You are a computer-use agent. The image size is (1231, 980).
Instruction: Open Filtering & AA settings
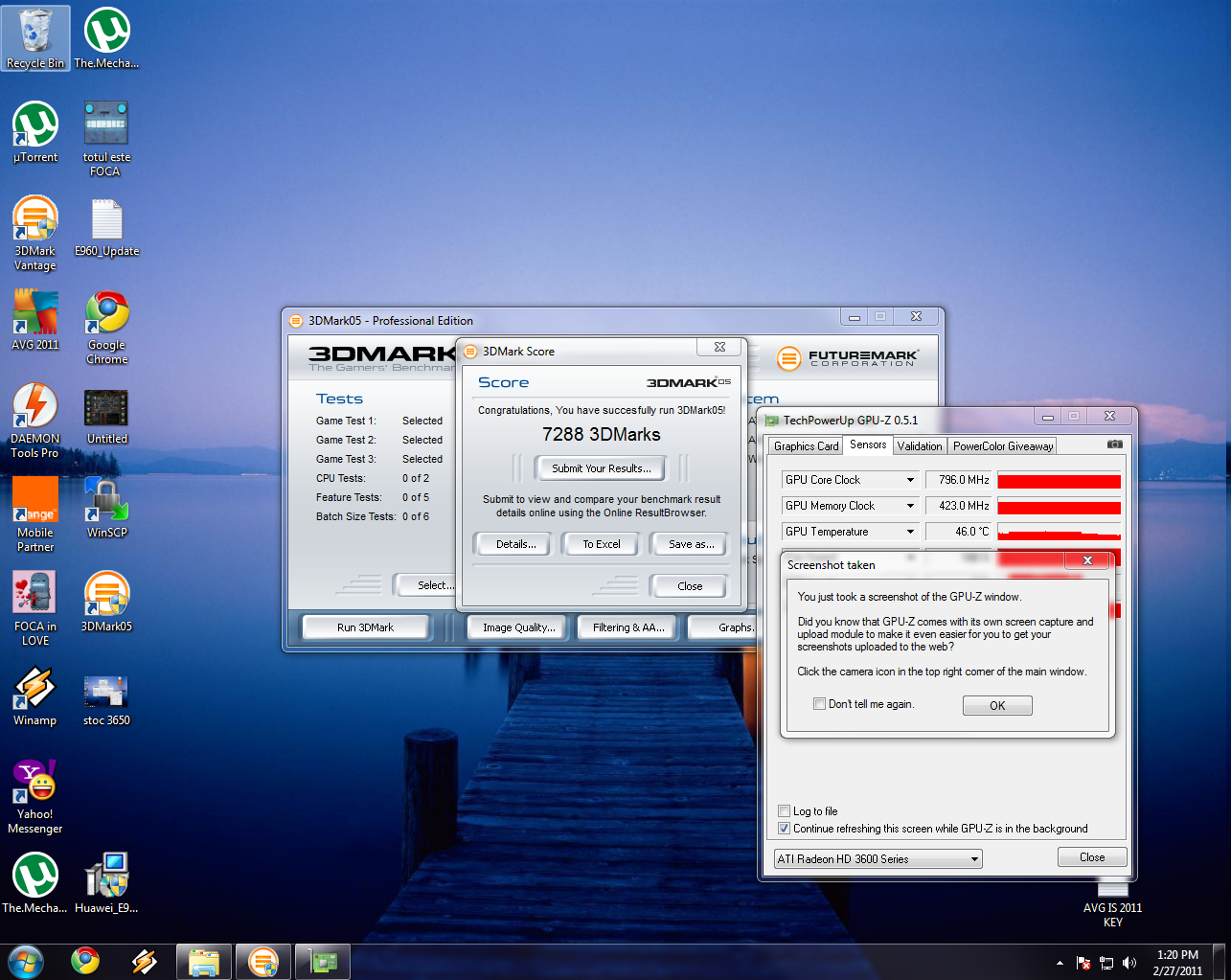pyautogui.click(x=628, y=627)
